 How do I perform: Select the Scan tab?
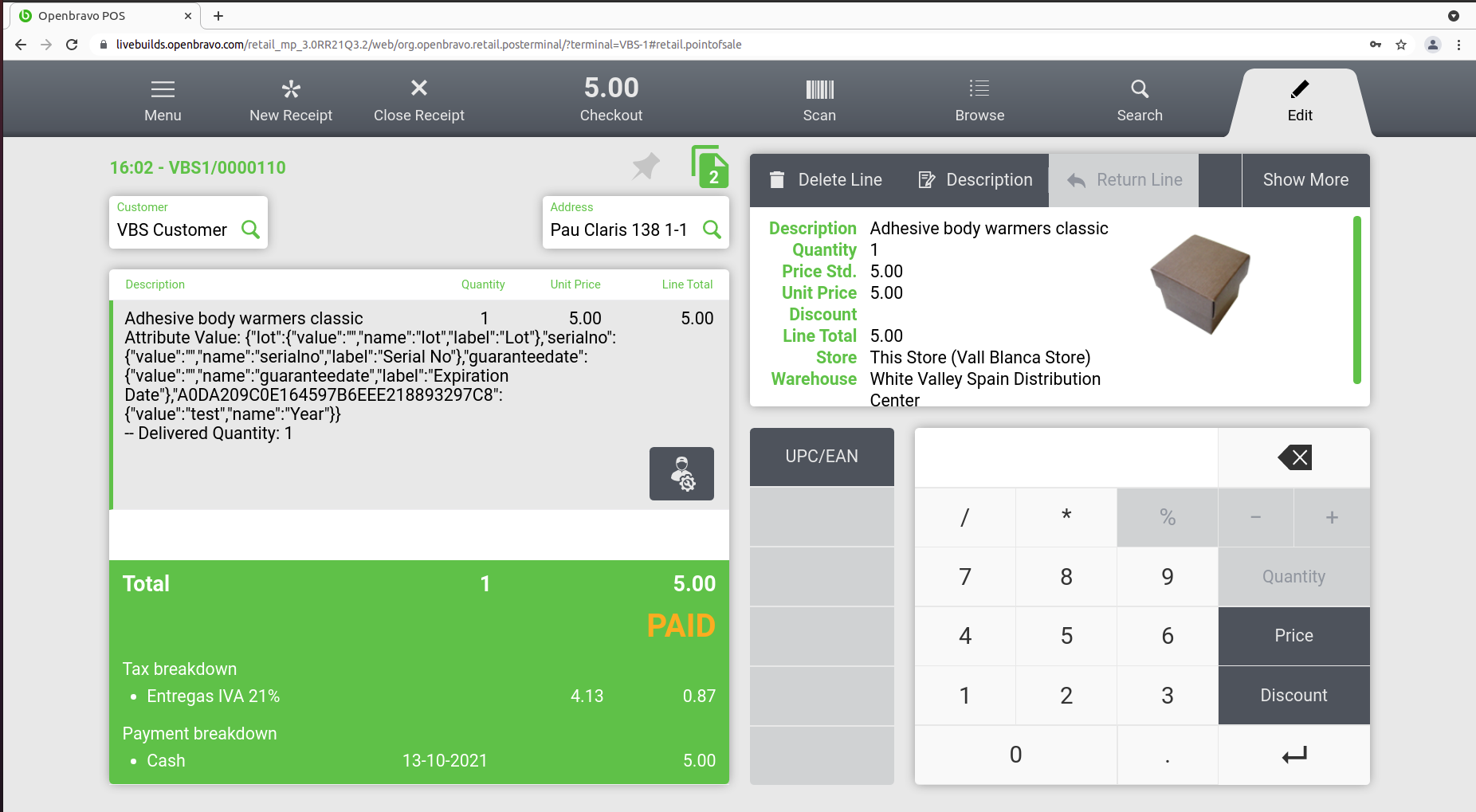pos(819,100)
